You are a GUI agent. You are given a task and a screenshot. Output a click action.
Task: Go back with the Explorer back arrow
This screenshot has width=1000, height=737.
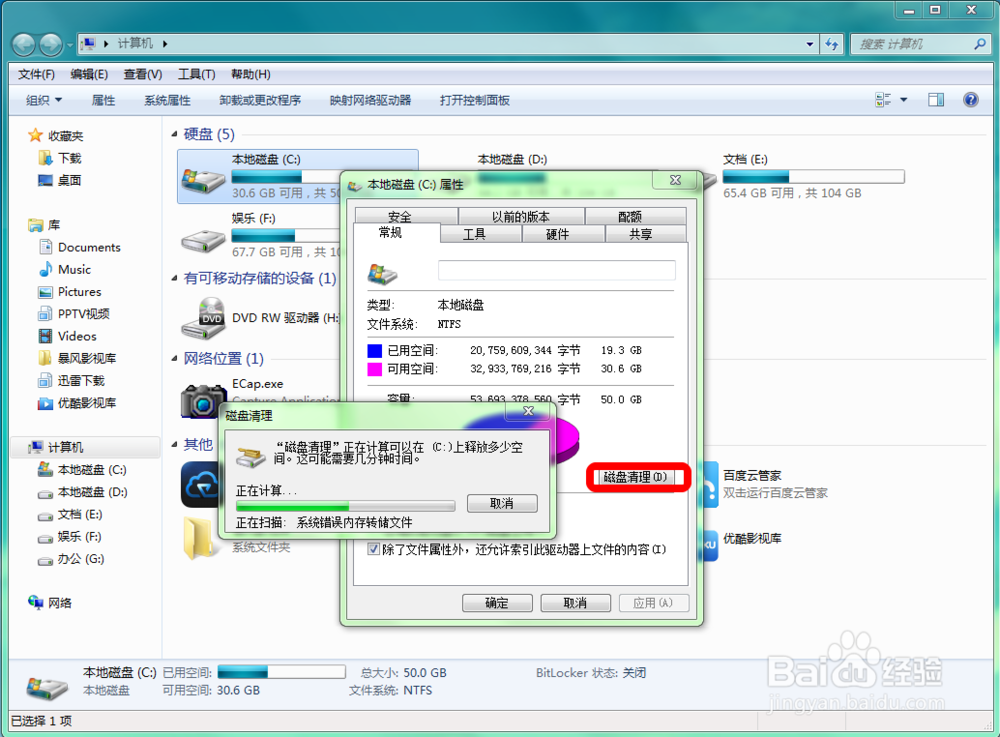(x=24, y=44)
